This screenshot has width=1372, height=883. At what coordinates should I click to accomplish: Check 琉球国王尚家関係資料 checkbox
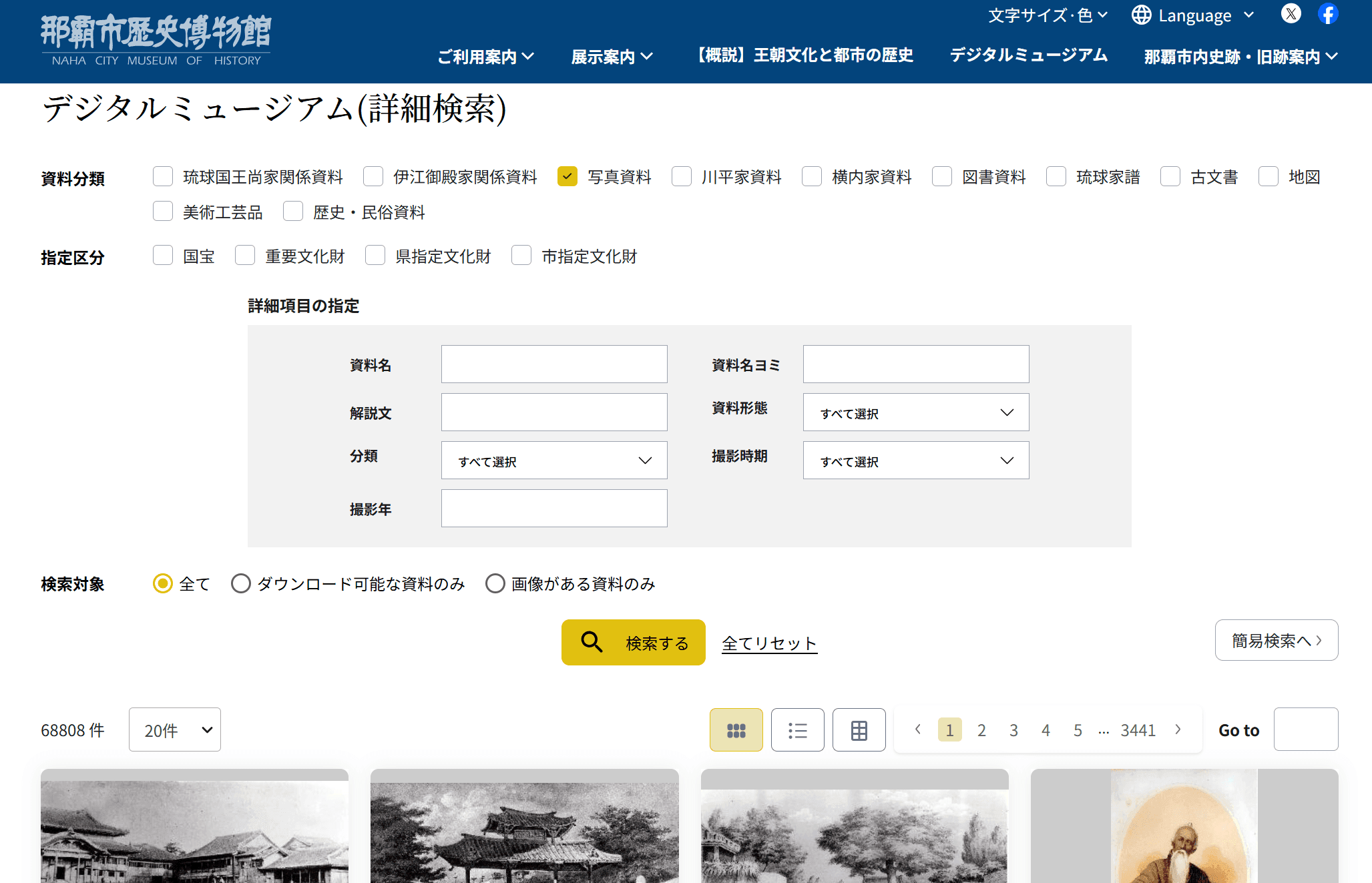tap(163, 177)
